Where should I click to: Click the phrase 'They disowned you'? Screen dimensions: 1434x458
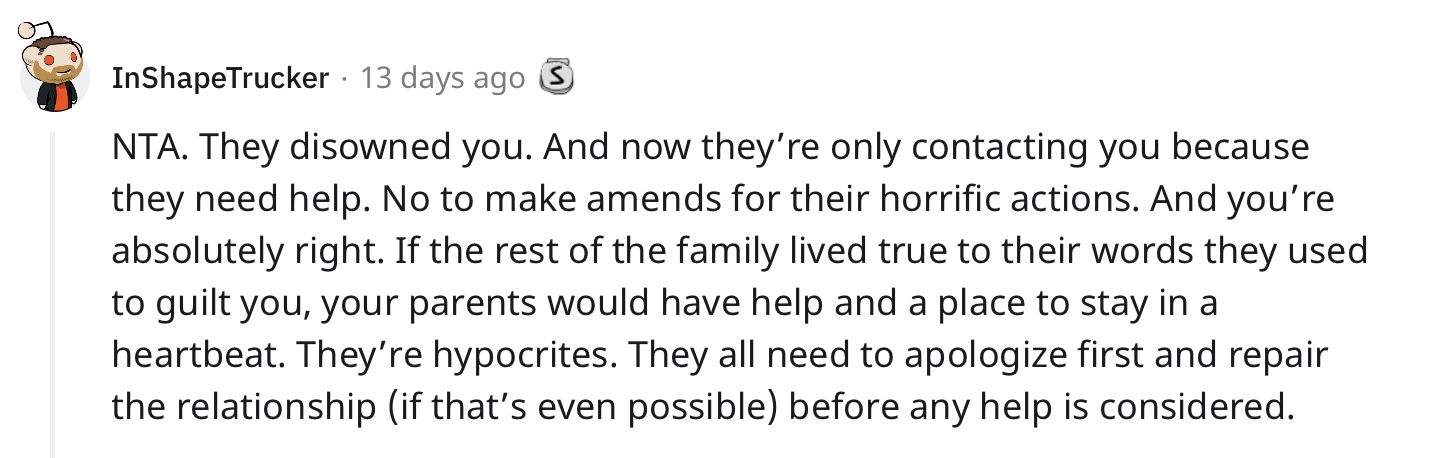click(x=312, y=148)
